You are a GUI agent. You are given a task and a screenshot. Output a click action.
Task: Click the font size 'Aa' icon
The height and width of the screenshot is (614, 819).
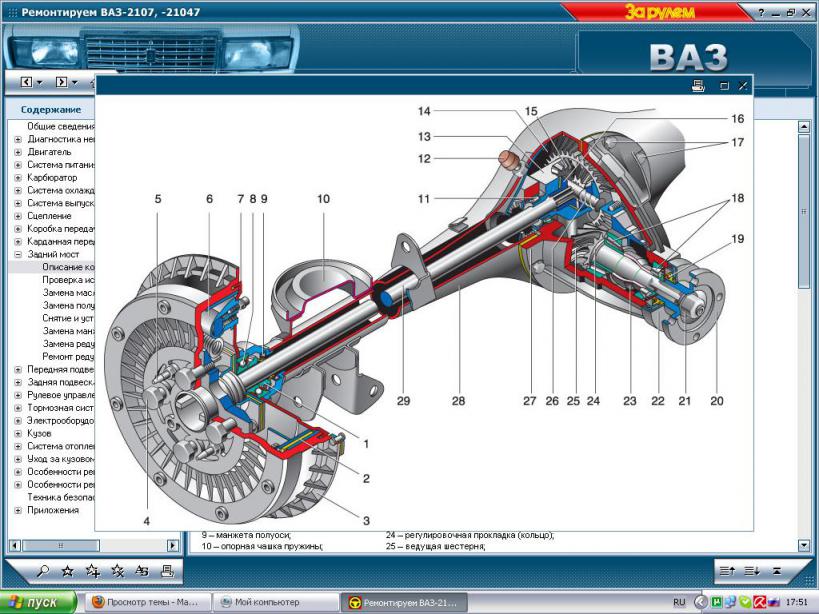coord(142,571)
